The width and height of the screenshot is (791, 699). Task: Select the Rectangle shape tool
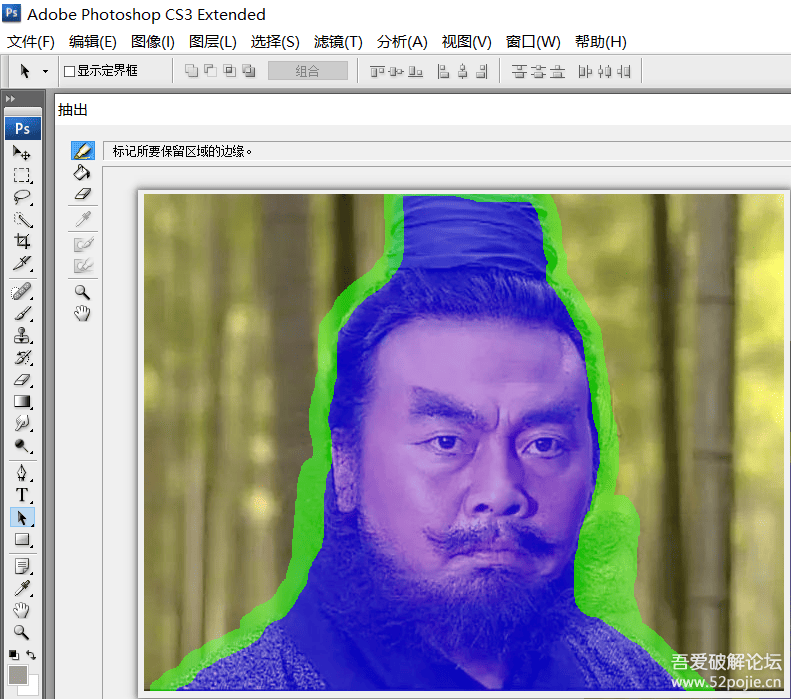pos(22,540)
